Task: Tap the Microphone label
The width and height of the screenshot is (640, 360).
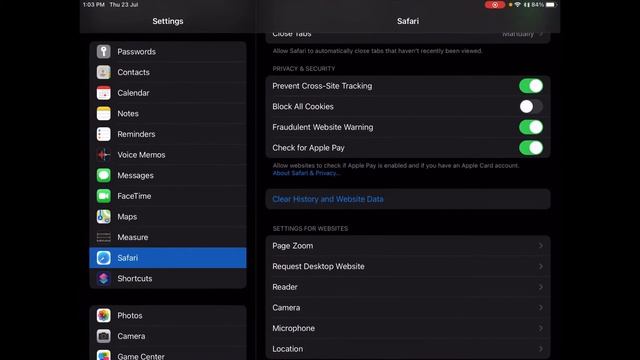Action: [x=293, y=328]
